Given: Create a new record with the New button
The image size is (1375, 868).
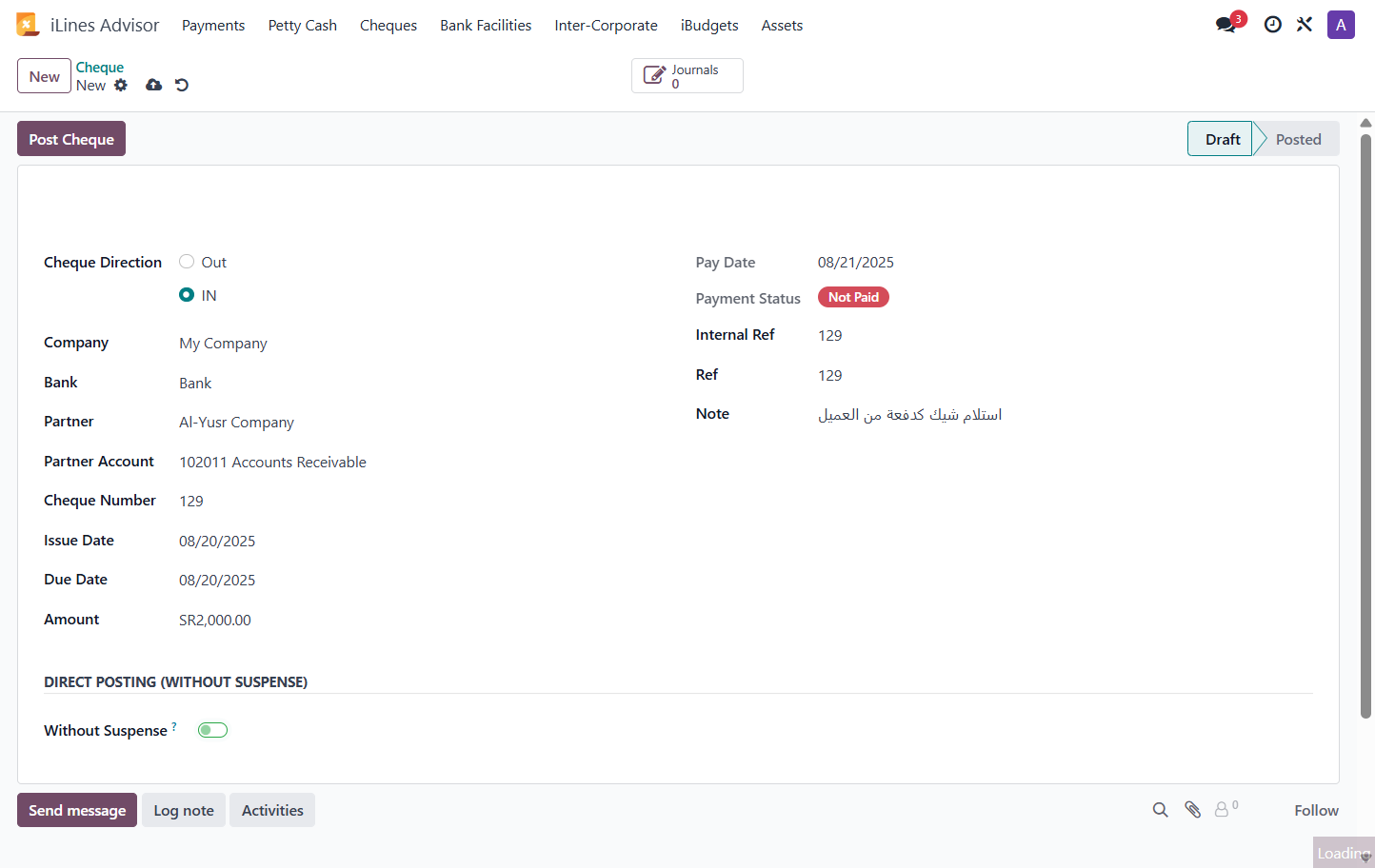Looking at the screenshot, I should 44,76.
